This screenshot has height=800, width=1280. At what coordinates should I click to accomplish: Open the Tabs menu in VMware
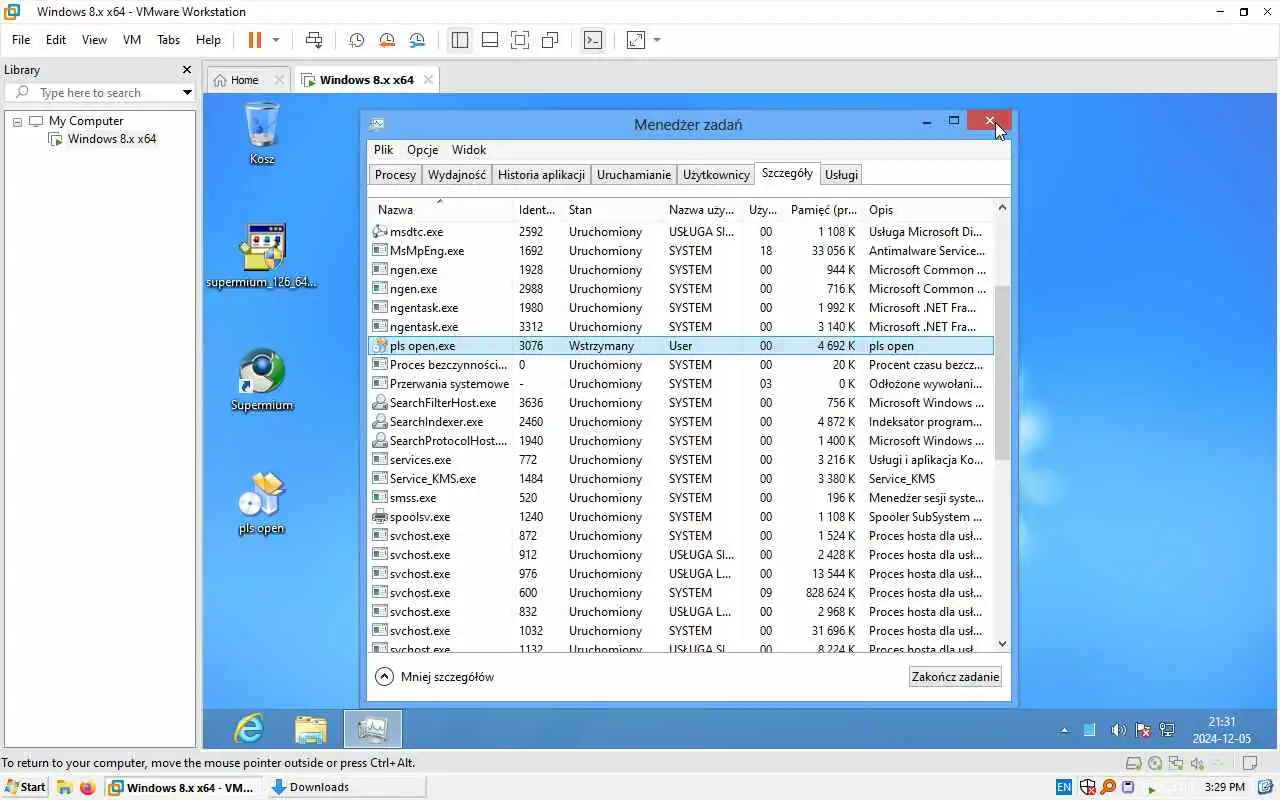(x=168, y=40)
